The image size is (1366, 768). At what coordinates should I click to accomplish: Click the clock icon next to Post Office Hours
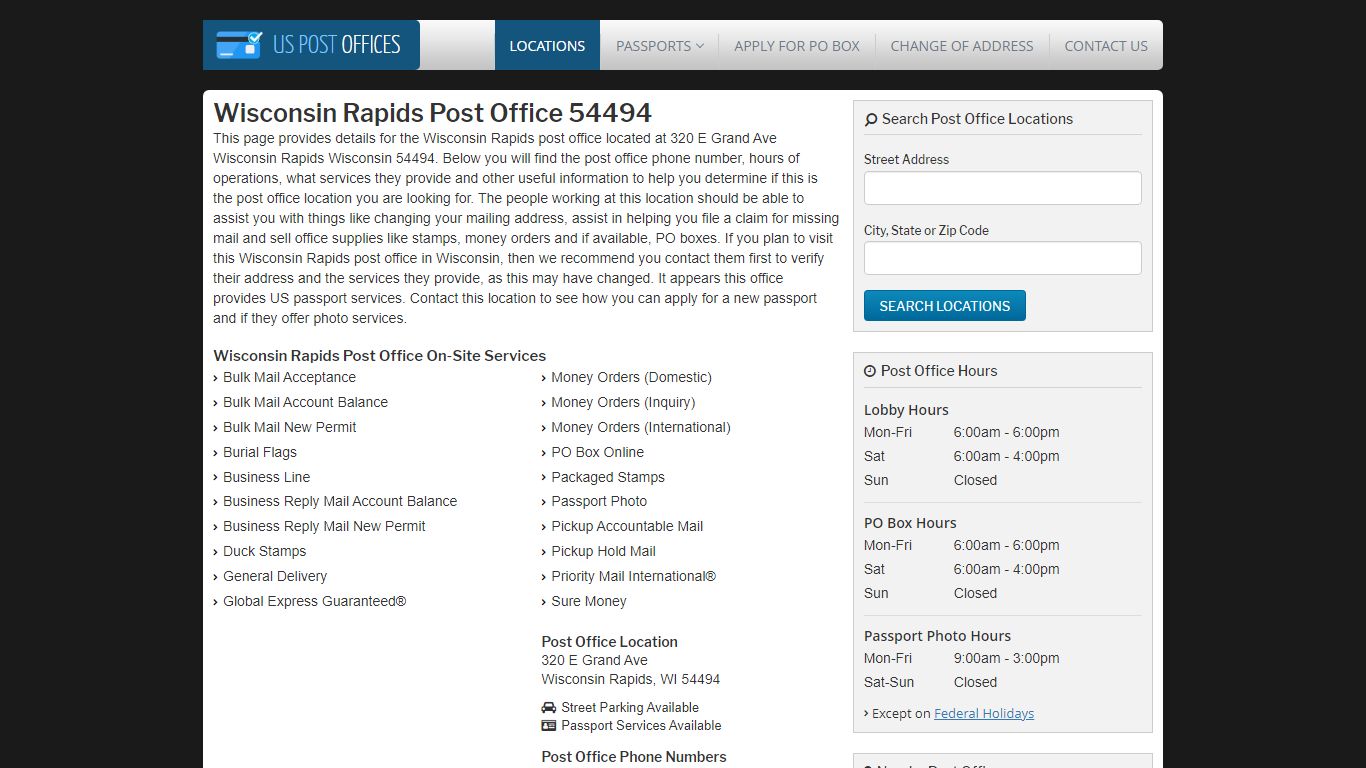point(870,371)
